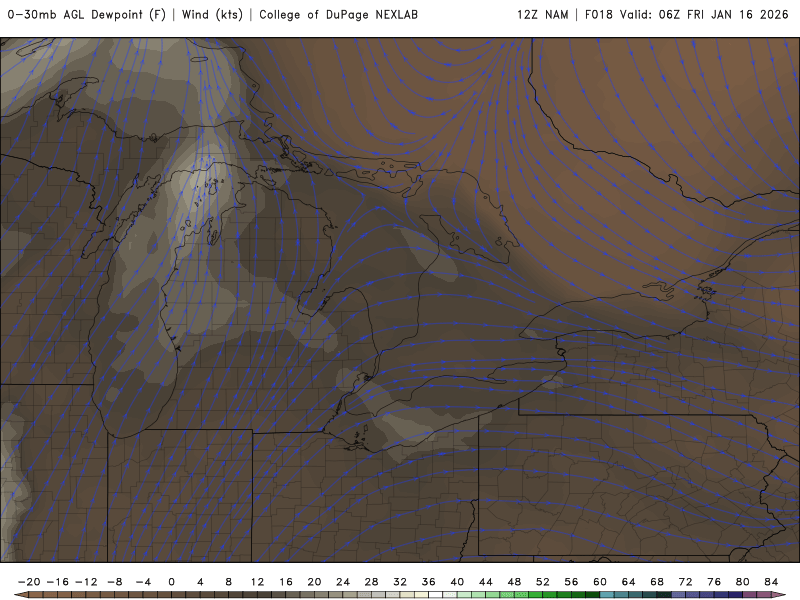Image resolution: width=800 pixels, height=600 pixels.
Task: Click the 60 legend label
Action: tap(600, 582)
